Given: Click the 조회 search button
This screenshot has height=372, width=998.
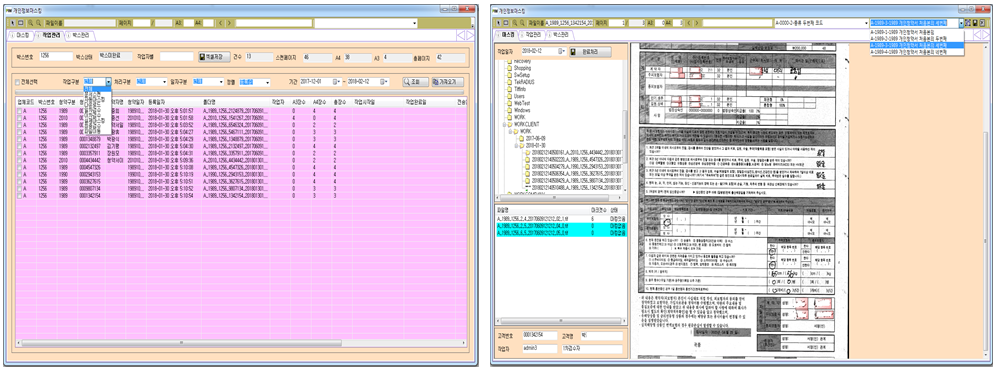Looking at the screenshot, I should click(x=415, y=82).
